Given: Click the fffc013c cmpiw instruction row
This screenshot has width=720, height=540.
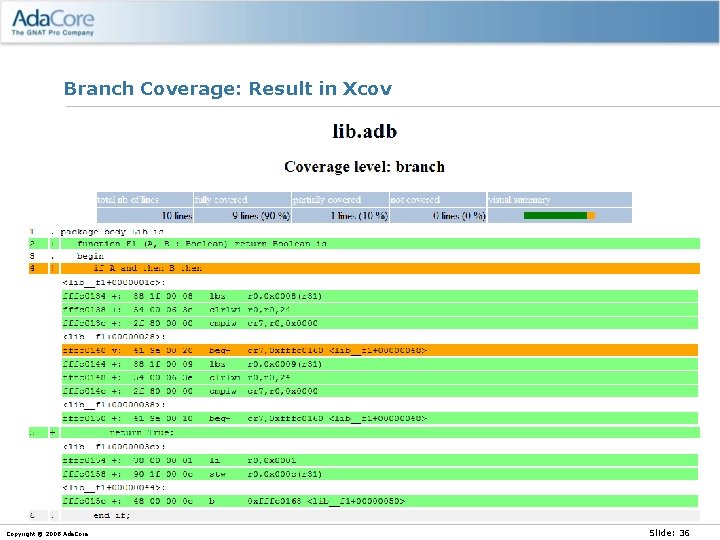Looking at the screenshot, I should [380, 323].
